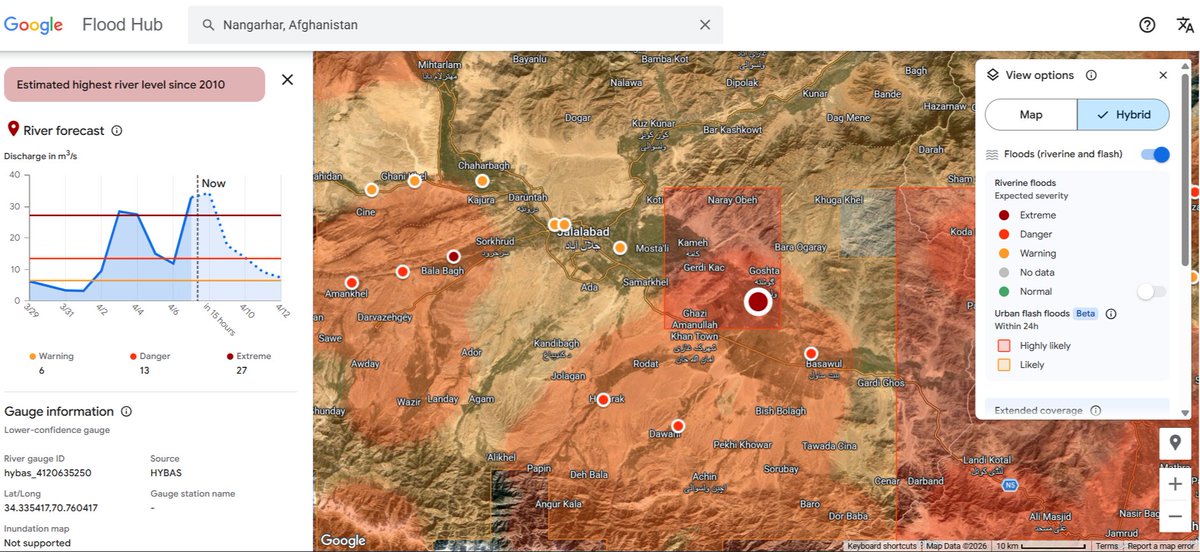Open the River forecast info icon
This screenshot has height=552, width=1200.
(117, 131)
